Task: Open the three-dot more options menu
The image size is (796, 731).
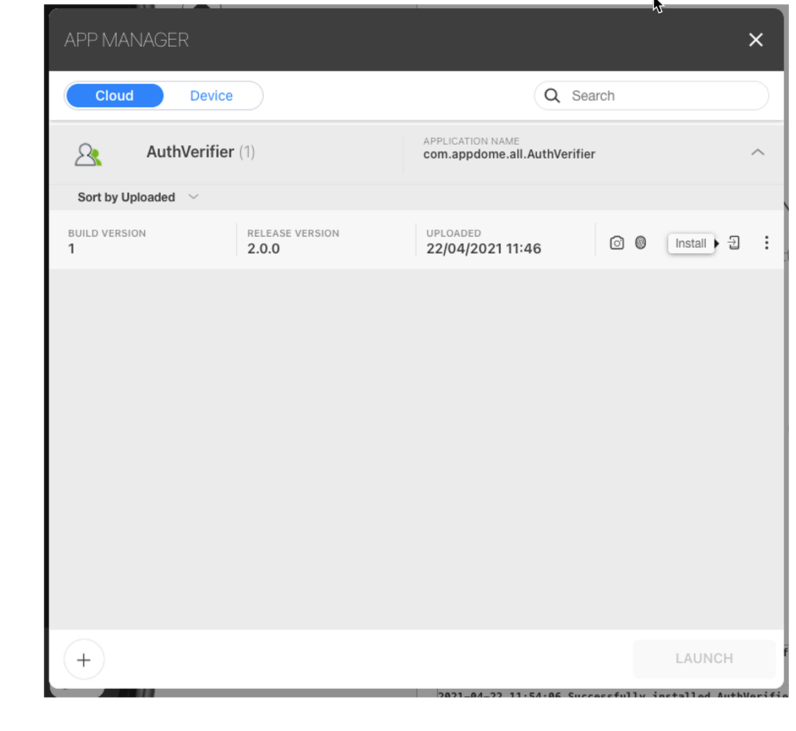Action: [766, 243]
